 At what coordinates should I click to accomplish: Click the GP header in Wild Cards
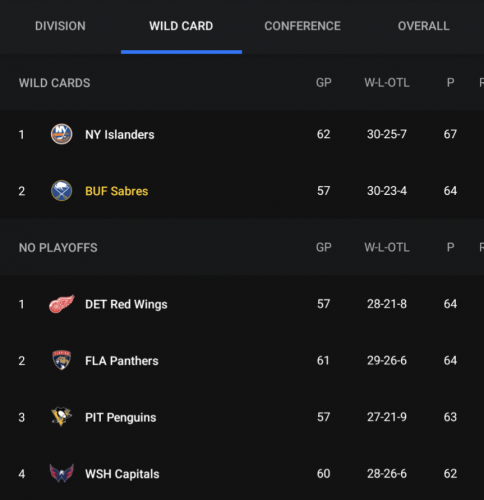pos(324,83)
